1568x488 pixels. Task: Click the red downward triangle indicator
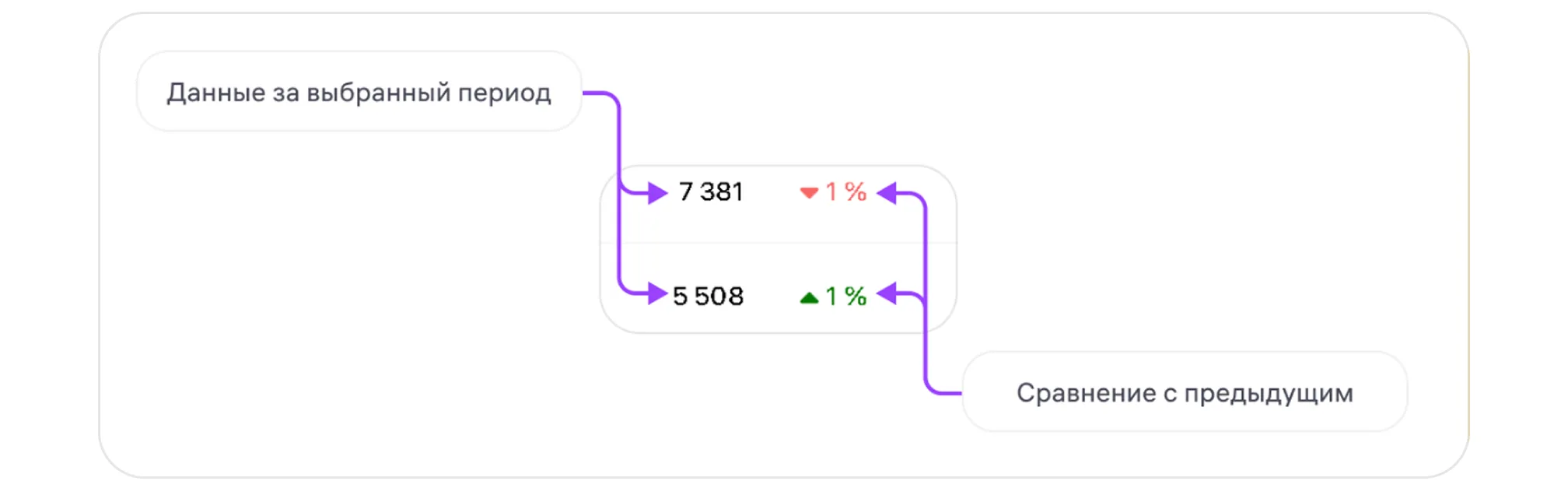point(809,192)
